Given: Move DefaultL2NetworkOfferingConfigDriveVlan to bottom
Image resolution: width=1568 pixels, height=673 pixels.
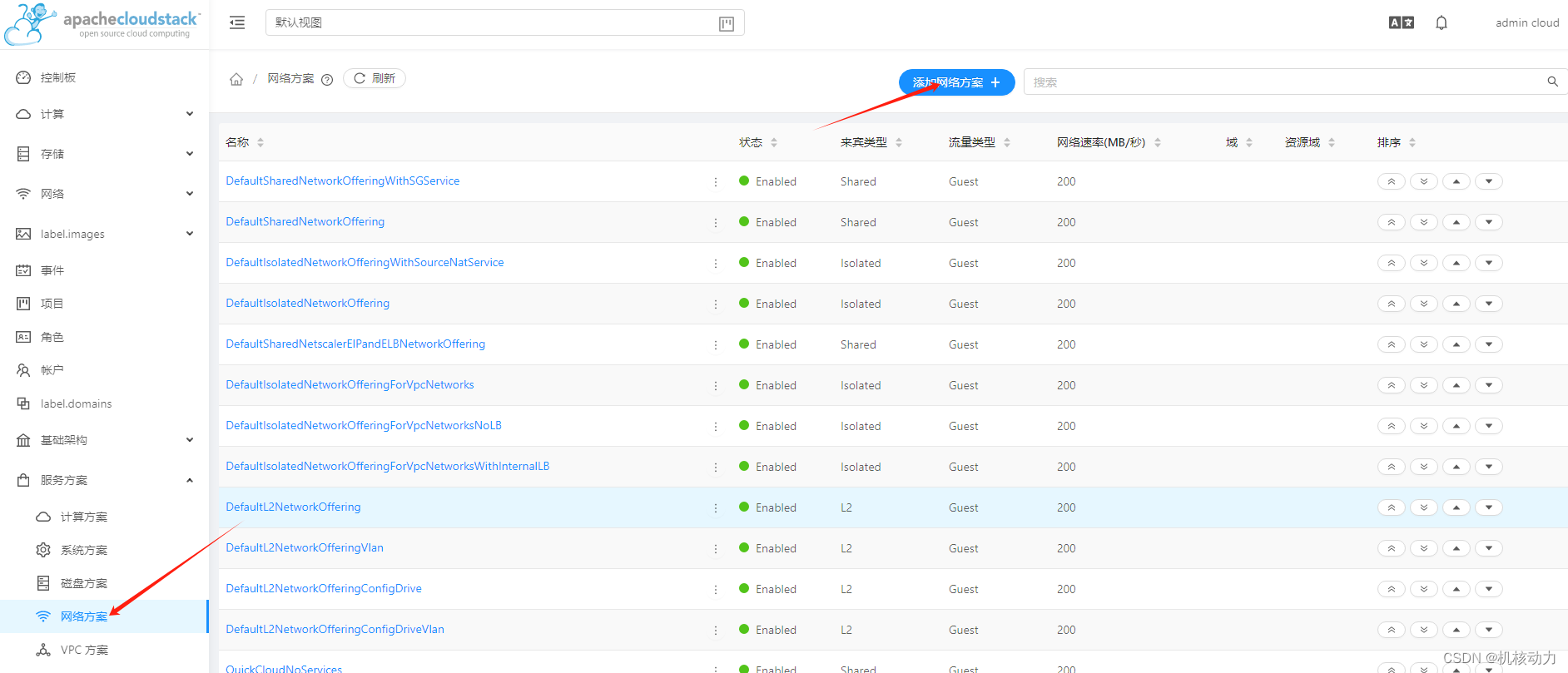Looking at the screenshot, I should point(1424,630).
